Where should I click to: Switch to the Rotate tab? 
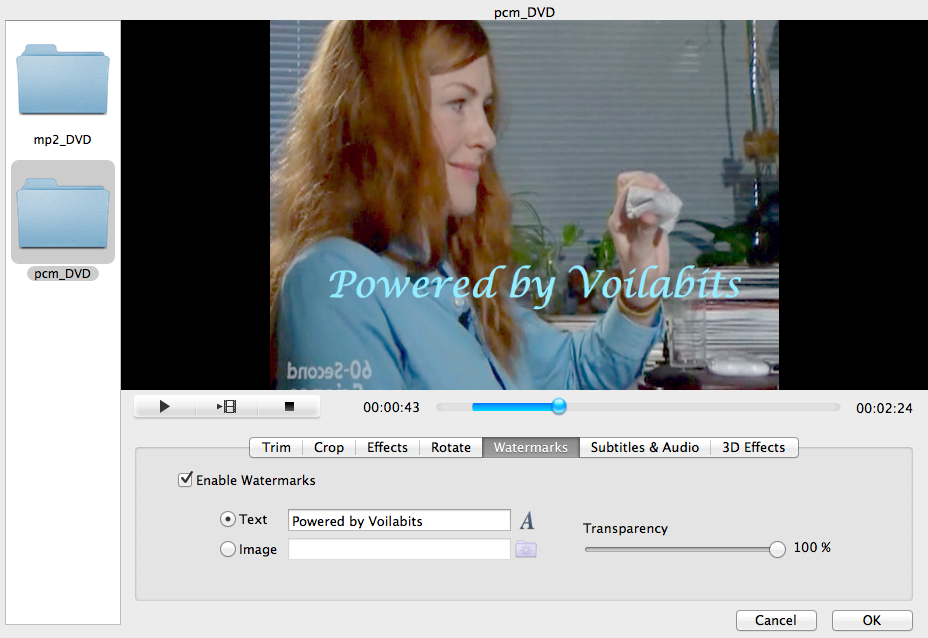(x=451, y=447)
